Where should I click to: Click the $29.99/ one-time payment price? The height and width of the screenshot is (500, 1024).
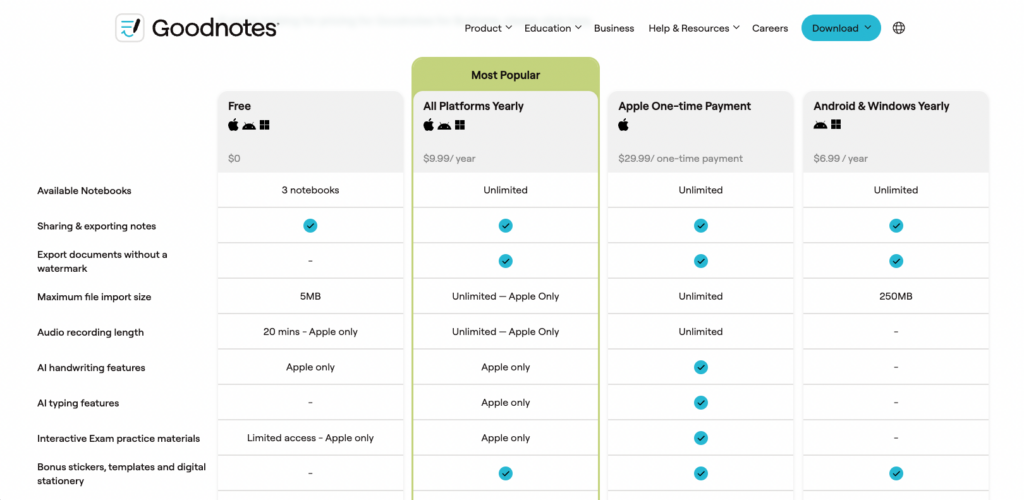[680, 159]
